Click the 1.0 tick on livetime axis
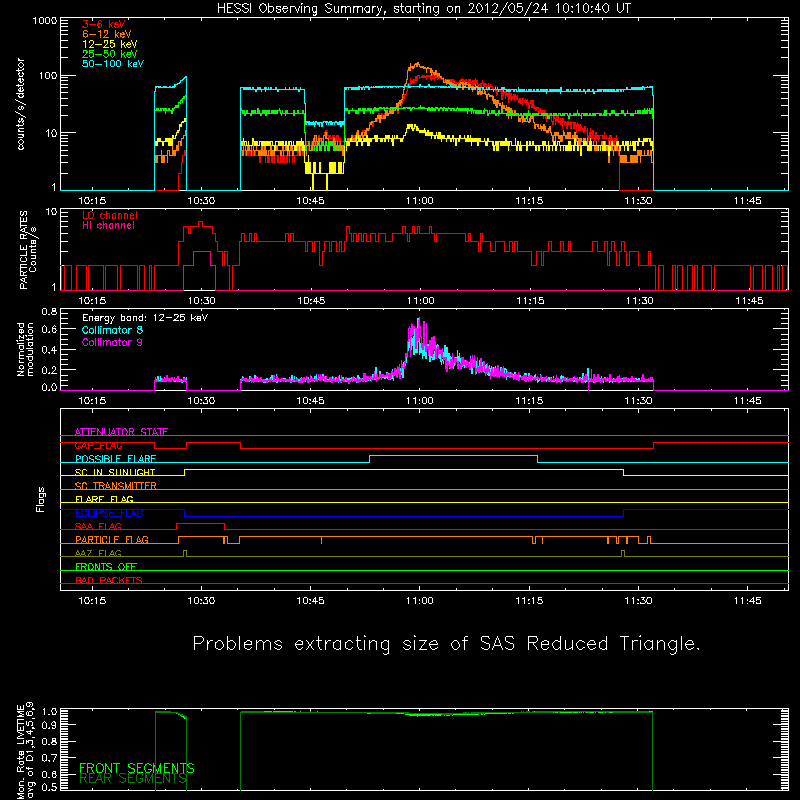 tap(51, 712)
